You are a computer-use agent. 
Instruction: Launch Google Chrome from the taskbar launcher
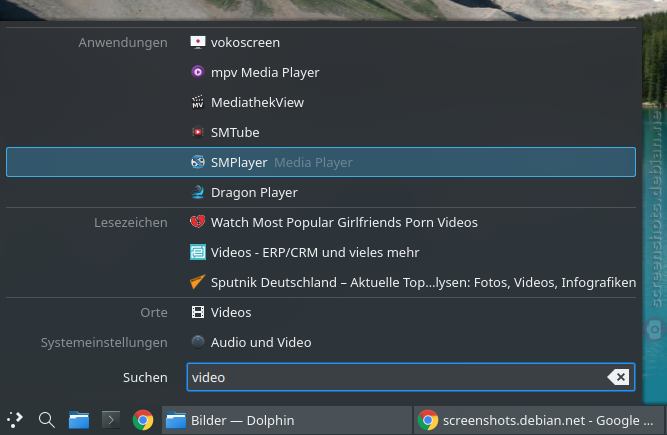(143, 420)
